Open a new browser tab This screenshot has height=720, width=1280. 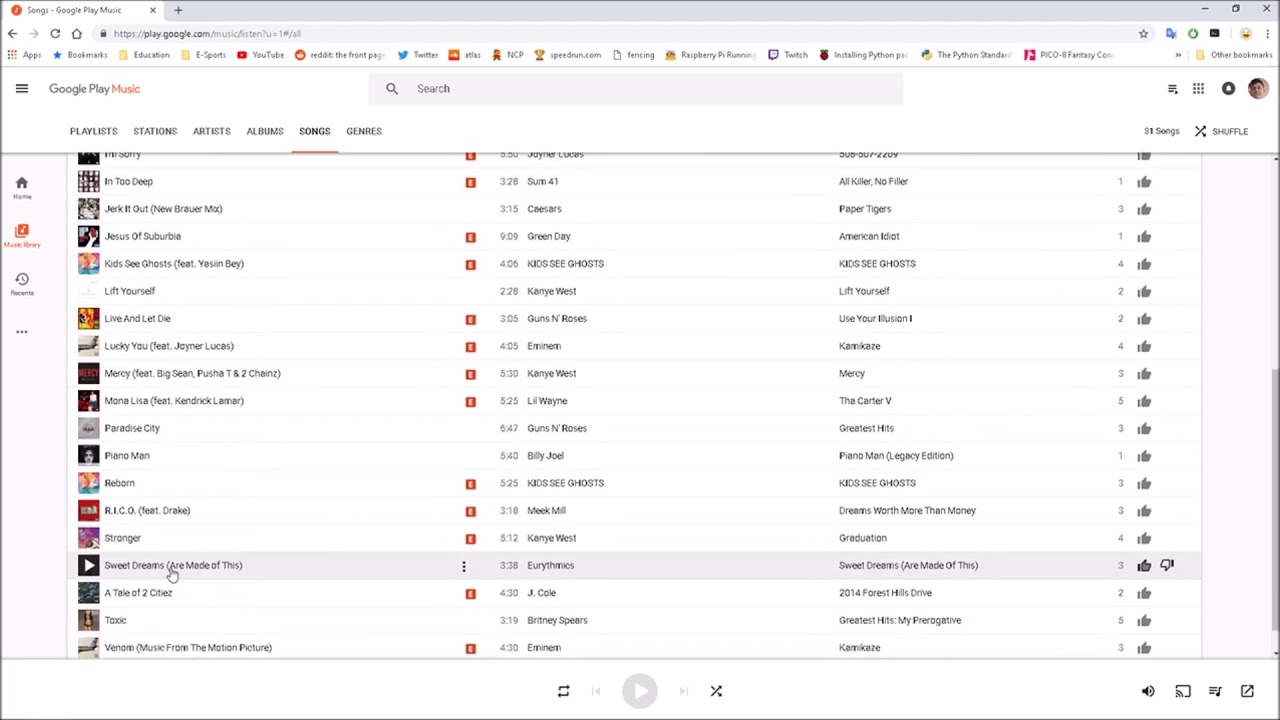point(178,10)
